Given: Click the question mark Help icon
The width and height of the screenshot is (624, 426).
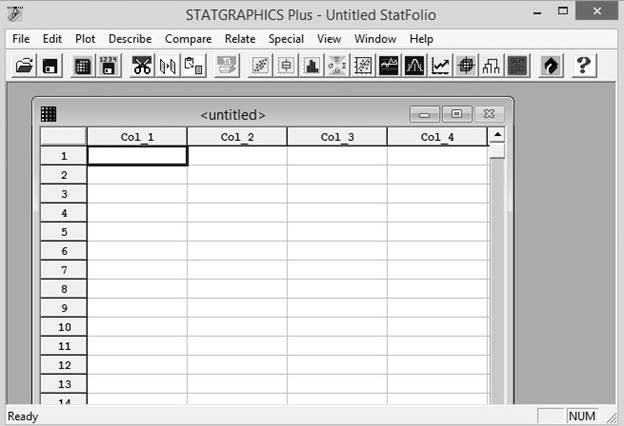Looking at the screenshot, I should pos(584,65).
